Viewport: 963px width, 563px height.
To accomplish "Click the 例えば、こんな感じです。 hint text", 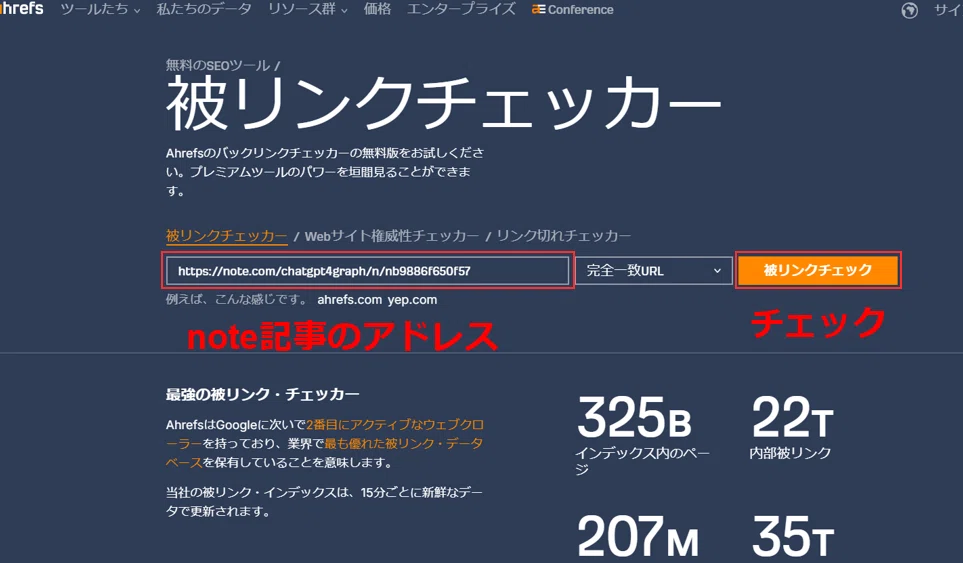I will click(237, 300).
